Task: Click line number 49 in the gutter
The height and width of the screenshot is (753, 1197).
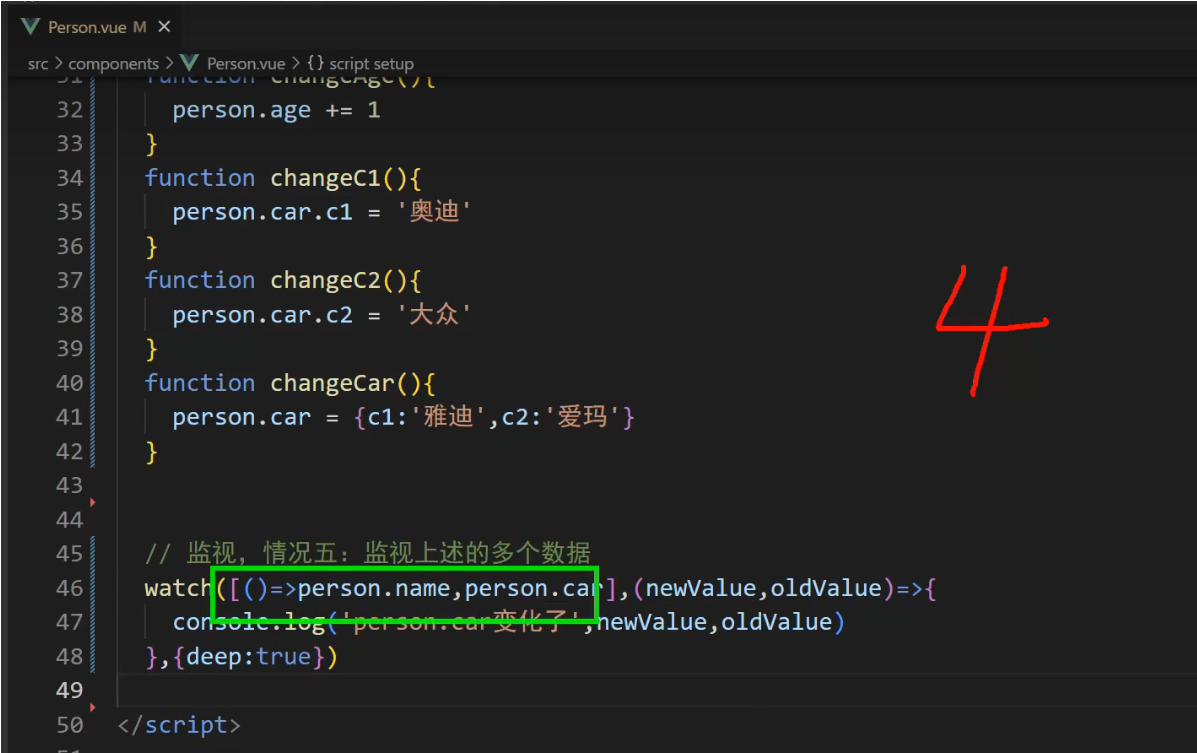Action: tap(69, 690)
